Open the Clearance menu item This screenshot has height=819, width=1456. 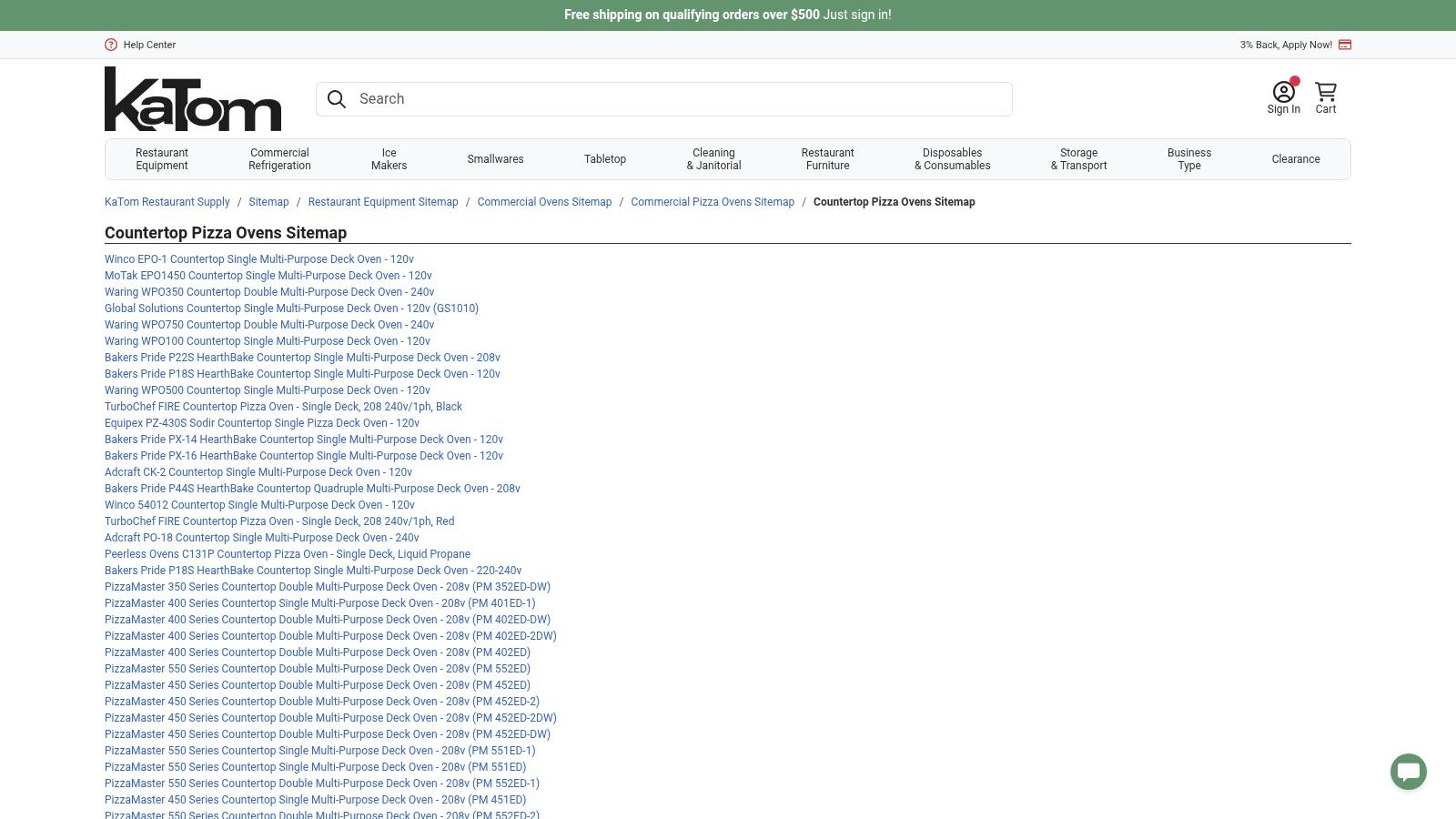click(1296, 159)
